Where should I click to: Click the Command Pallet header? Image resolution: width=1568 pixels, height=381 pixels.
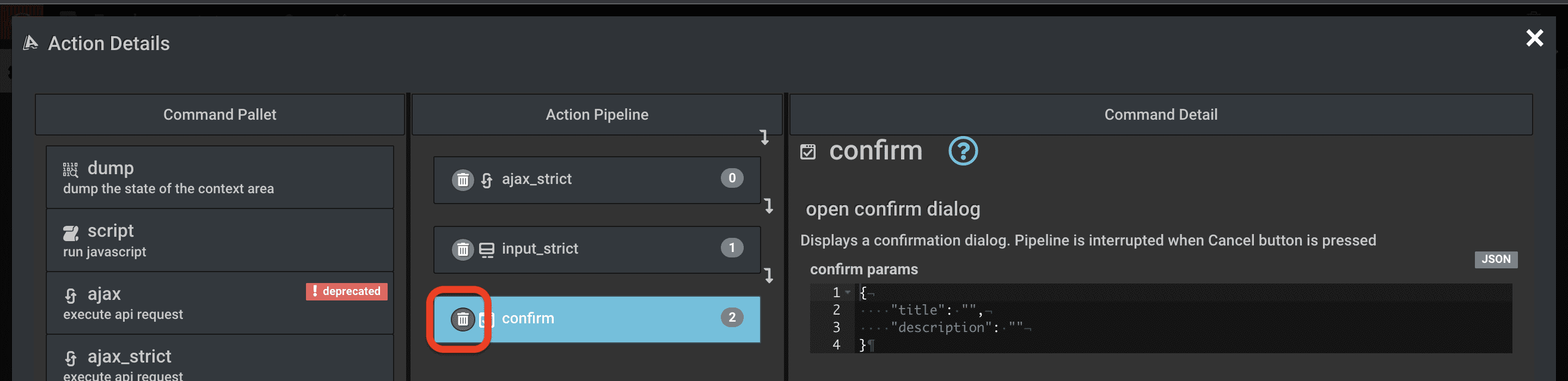click(220, 114)
